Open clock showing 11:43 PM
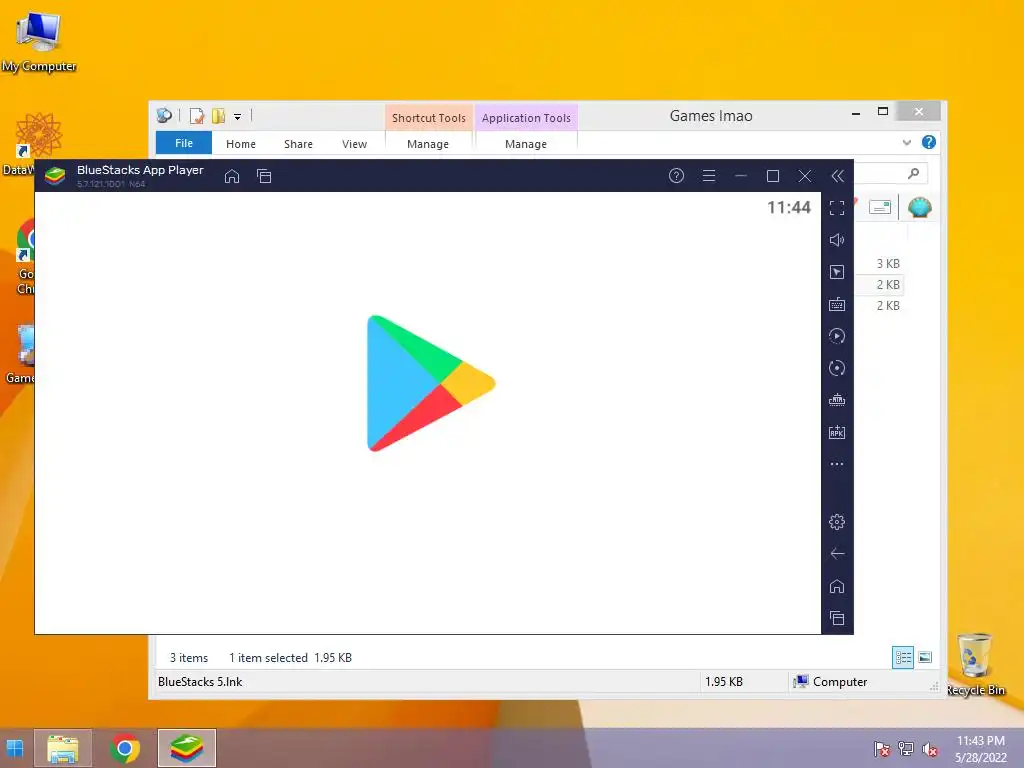The height and width of the screenshot is (768, 1024). (981, 749)
